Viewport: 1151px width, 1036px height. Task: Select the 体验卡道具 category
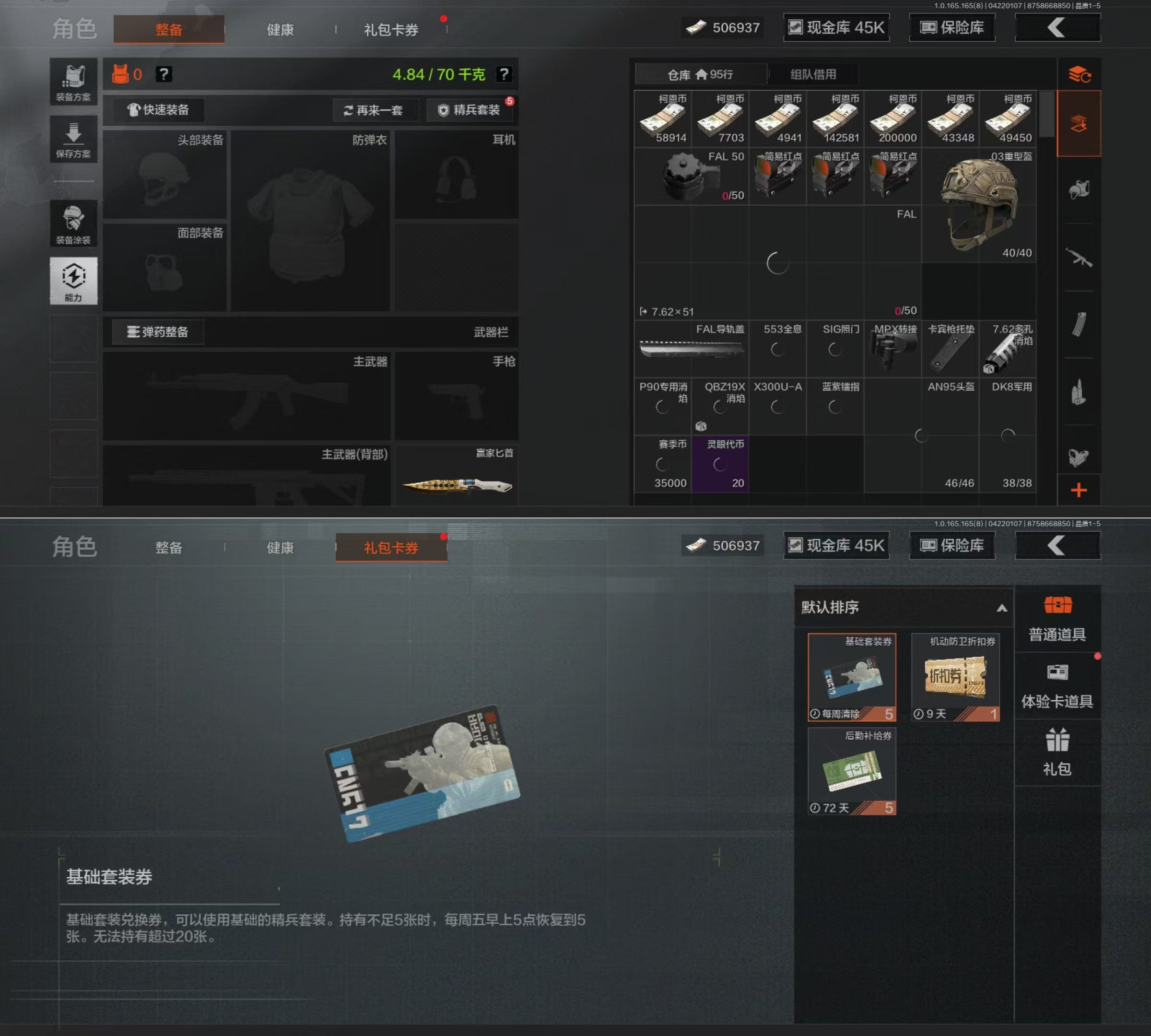[1057, 685]
